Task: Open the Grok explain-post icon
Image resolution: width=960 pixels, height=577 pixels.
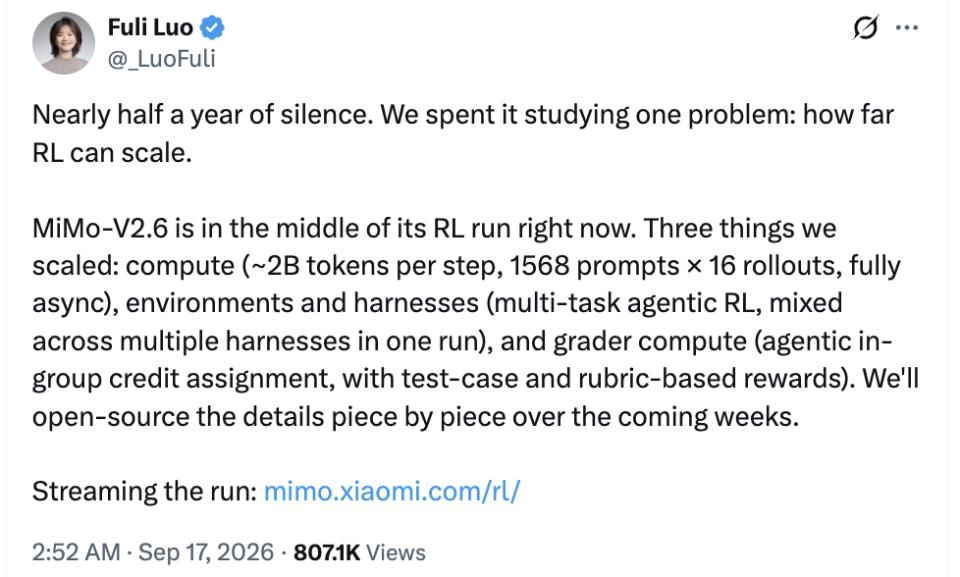Action: (x=866, y=27)
